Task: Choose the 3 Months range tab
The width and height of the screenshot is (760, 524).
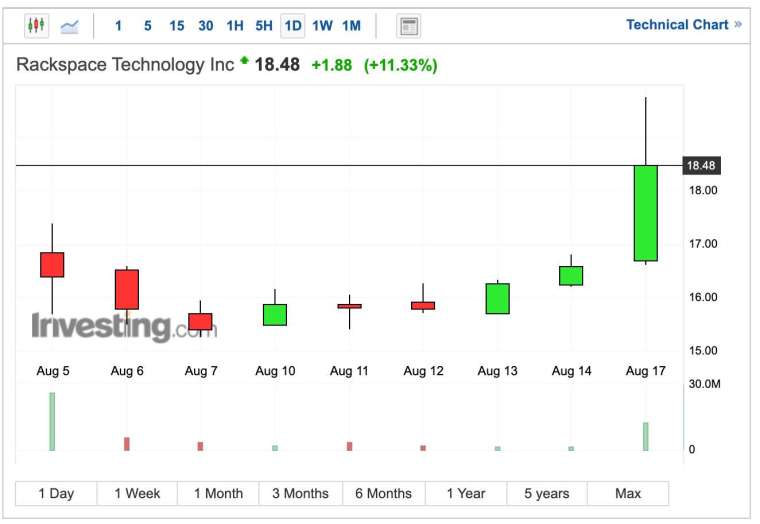Action: click(301, 493)
